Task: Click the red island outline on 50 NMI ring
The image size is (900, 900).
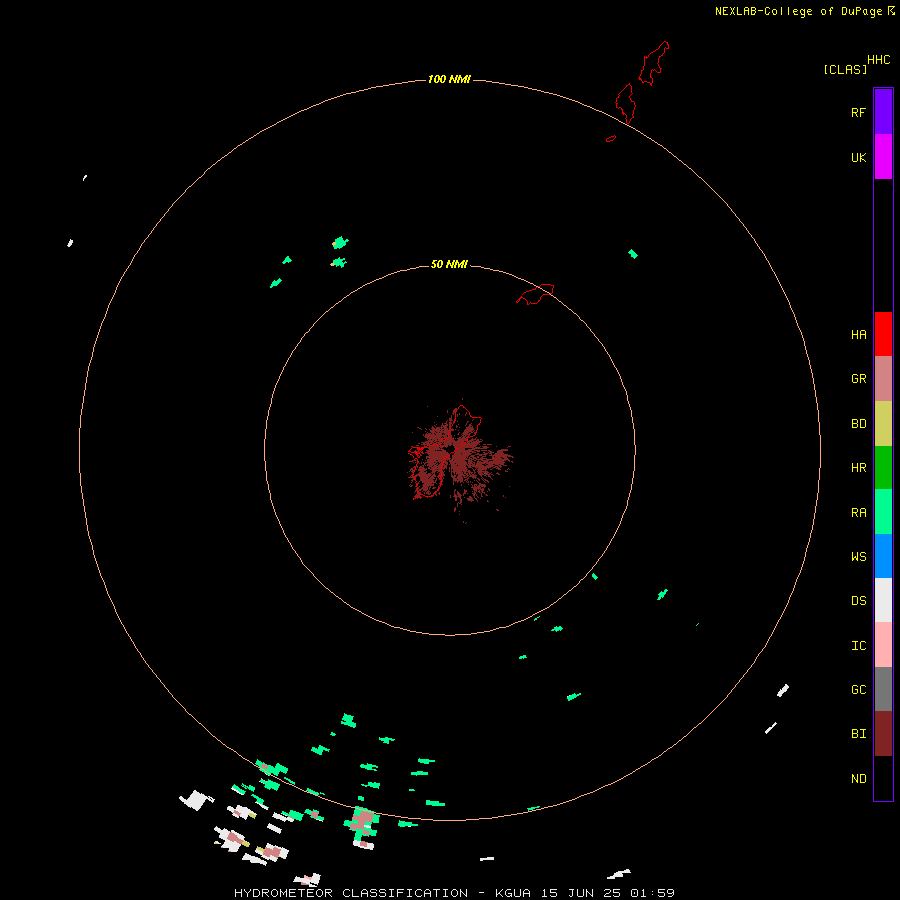Action: (x=535, y=294)
